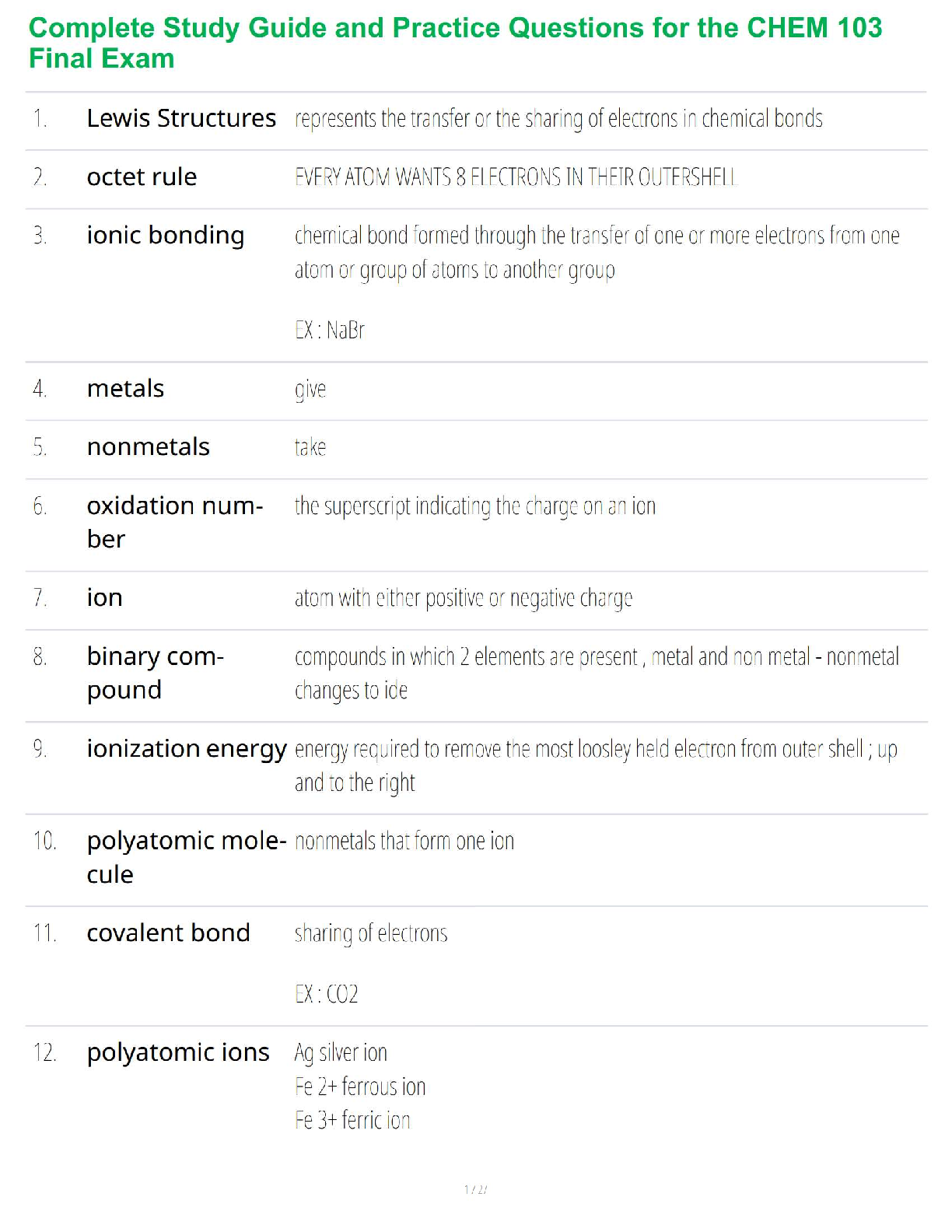Click the "ionization energy" term
The width and height of the screenshot is (952, 1232).
pos(187,749)
